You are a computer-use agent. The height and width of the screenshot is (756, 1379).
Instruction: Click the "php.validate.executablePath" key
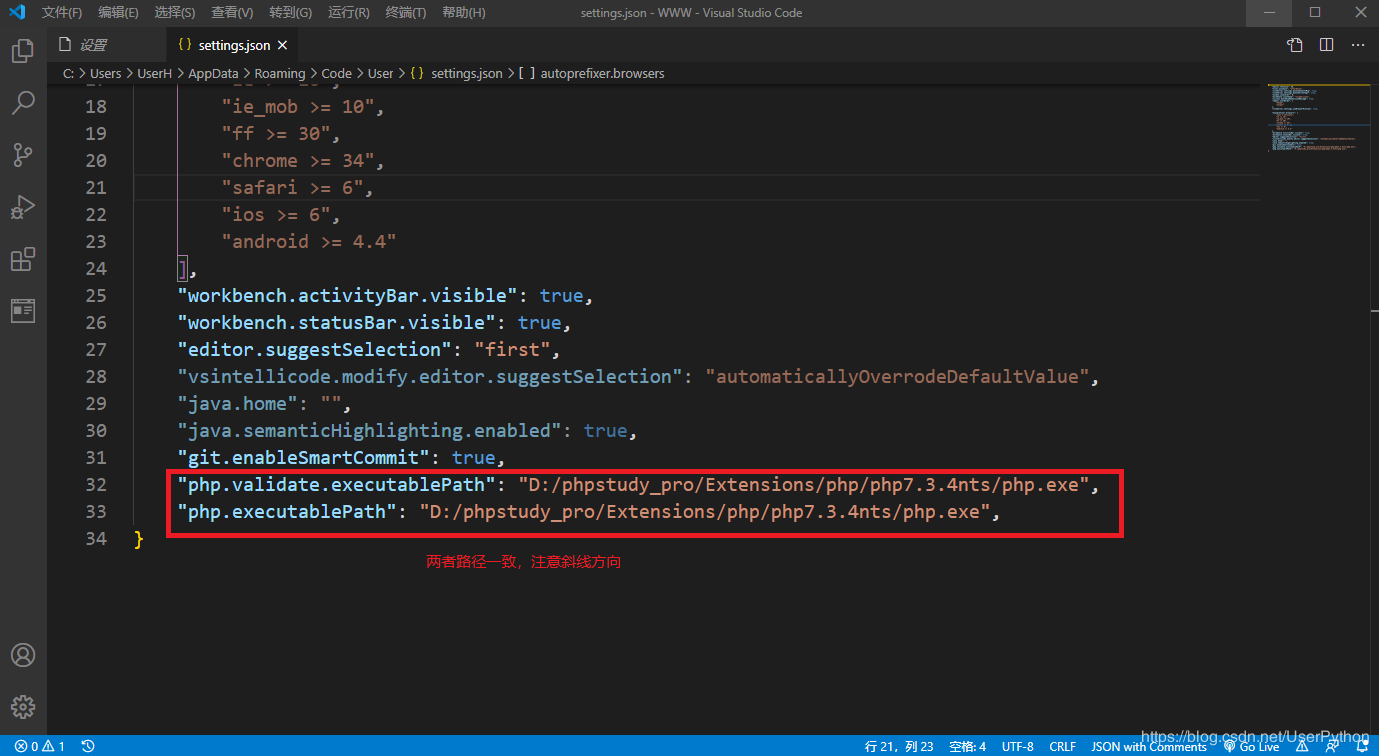click(337, 484)
